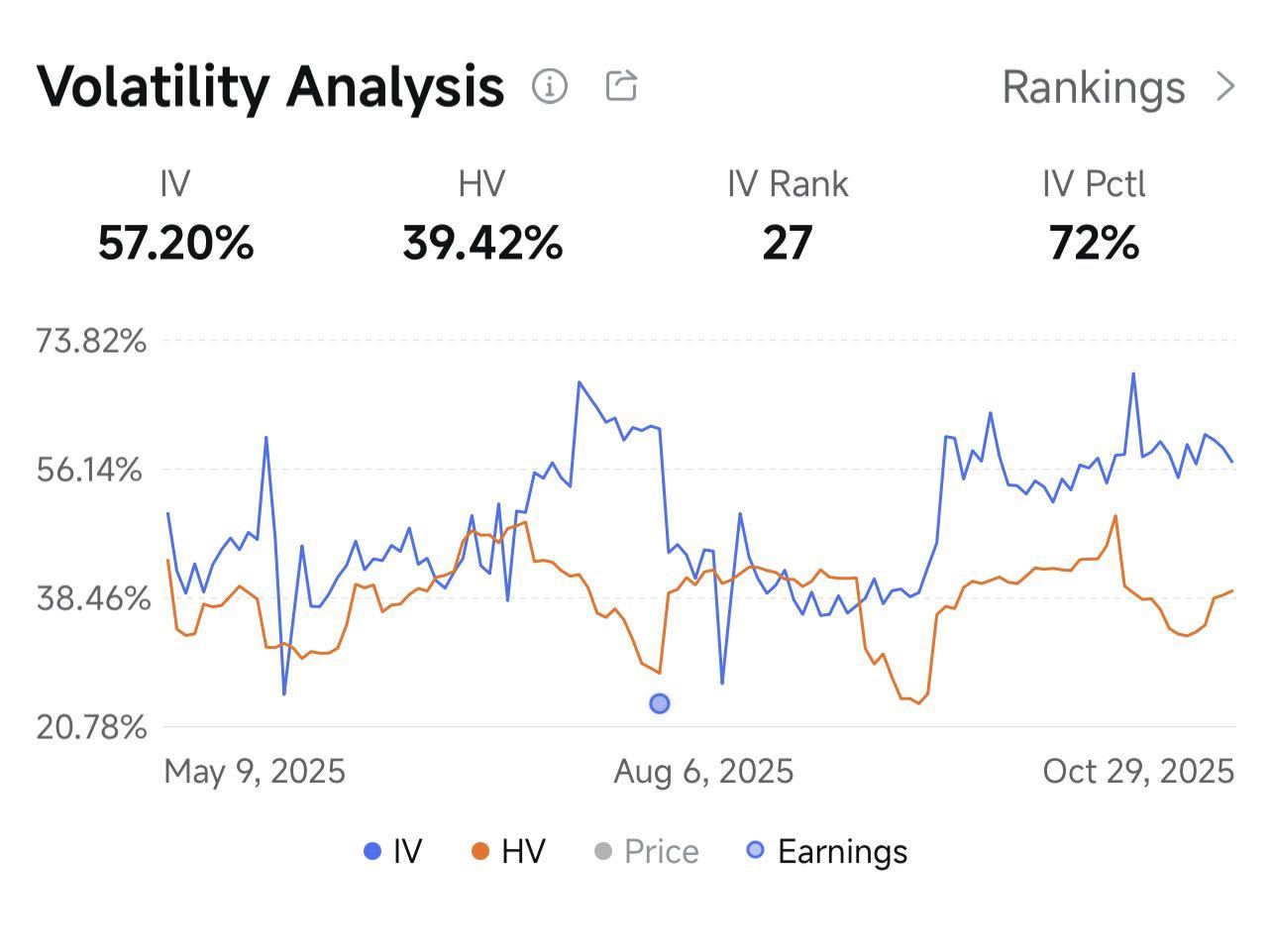This screenshot has width=1272, height=952.
Task: Toggle the IV legend series
Action: pyautogui.click(x=393, y=851)
